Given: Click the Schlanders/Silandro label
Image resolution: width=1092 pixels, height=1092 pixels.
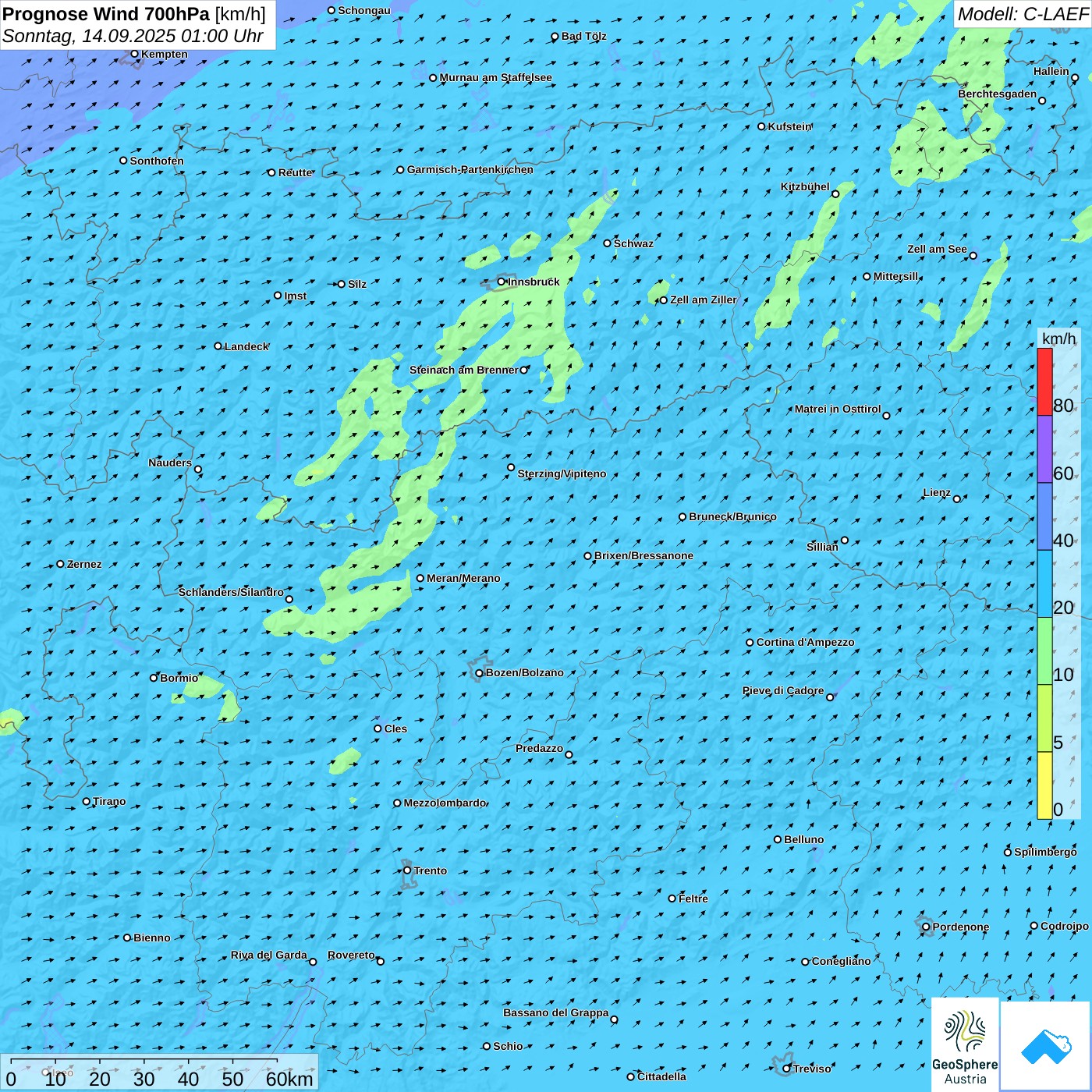Looking at the screenshot, I should point(231,592).
